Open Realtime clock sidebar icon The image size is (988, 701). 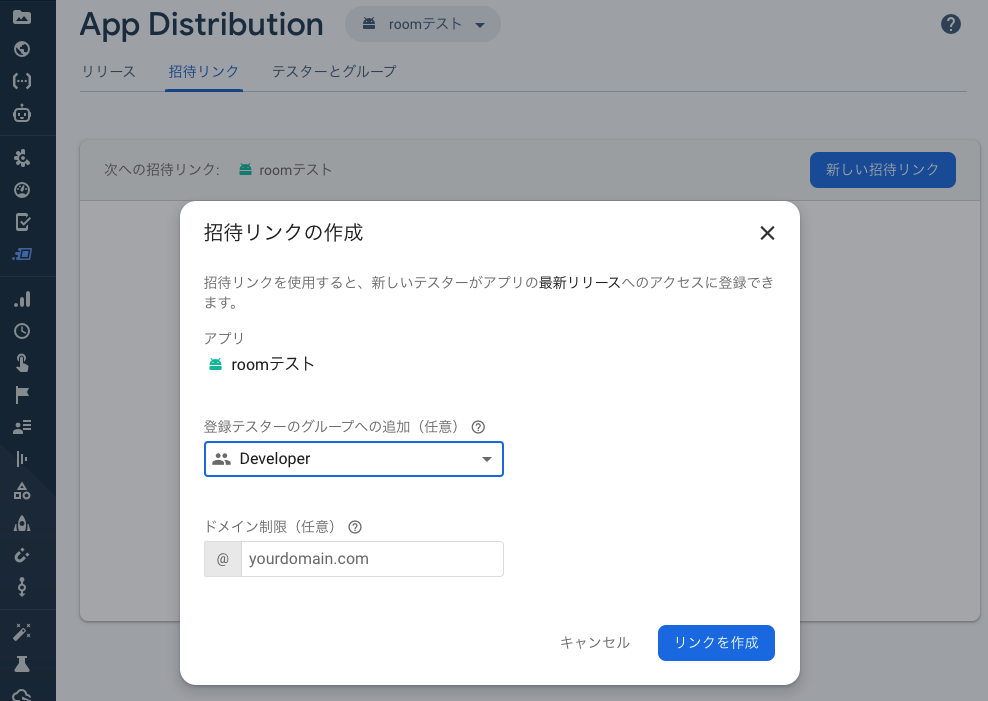coord(22,331)
